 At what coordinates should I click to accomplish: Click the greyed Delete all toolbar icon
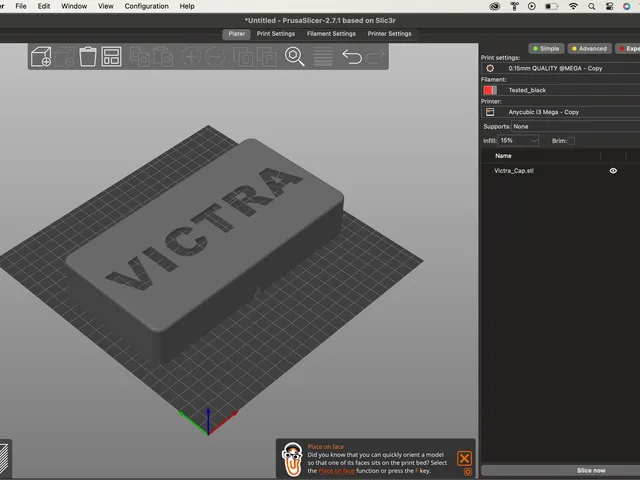pos(64,56)
